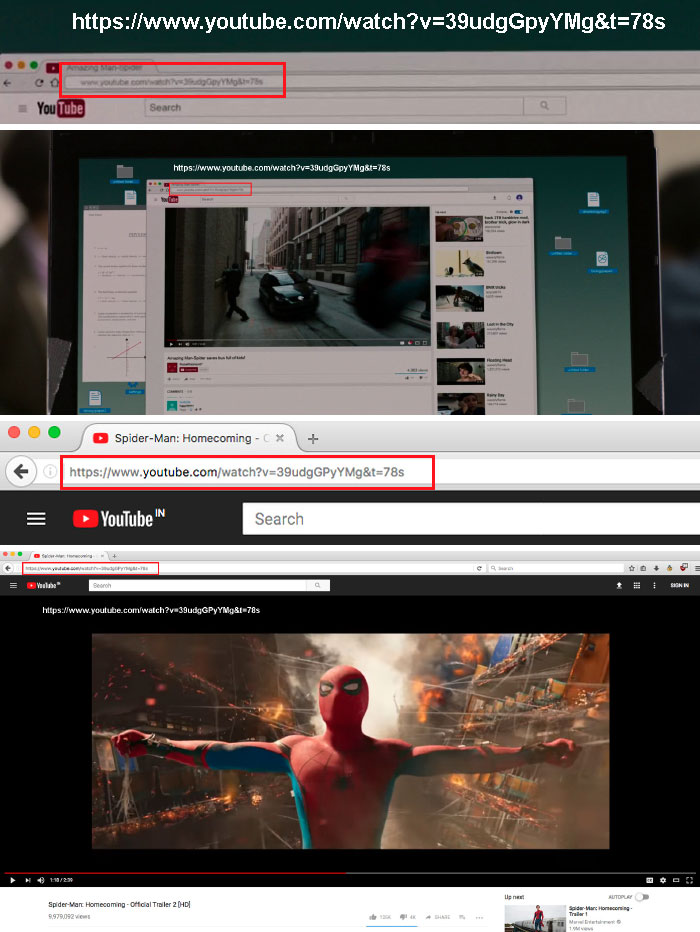The height and width of the screenshot is (932, 700).
Task: Open a new tab in the bottom Firefox window
Action: click(114, 556)
